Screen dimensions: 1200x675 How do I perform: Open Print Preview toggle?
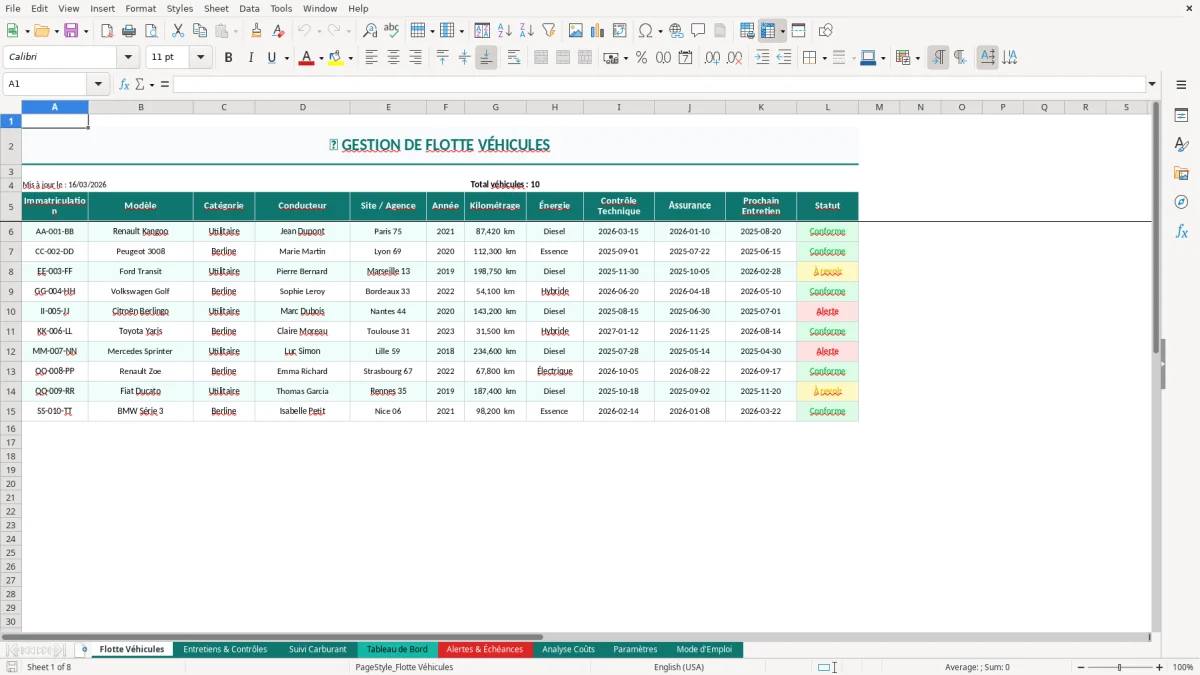tap(151, 31)
